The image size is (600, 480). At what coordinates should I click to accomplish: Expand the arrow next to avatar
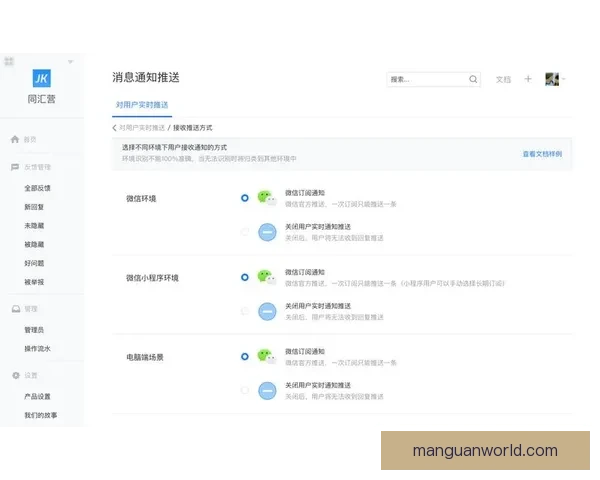564,79
